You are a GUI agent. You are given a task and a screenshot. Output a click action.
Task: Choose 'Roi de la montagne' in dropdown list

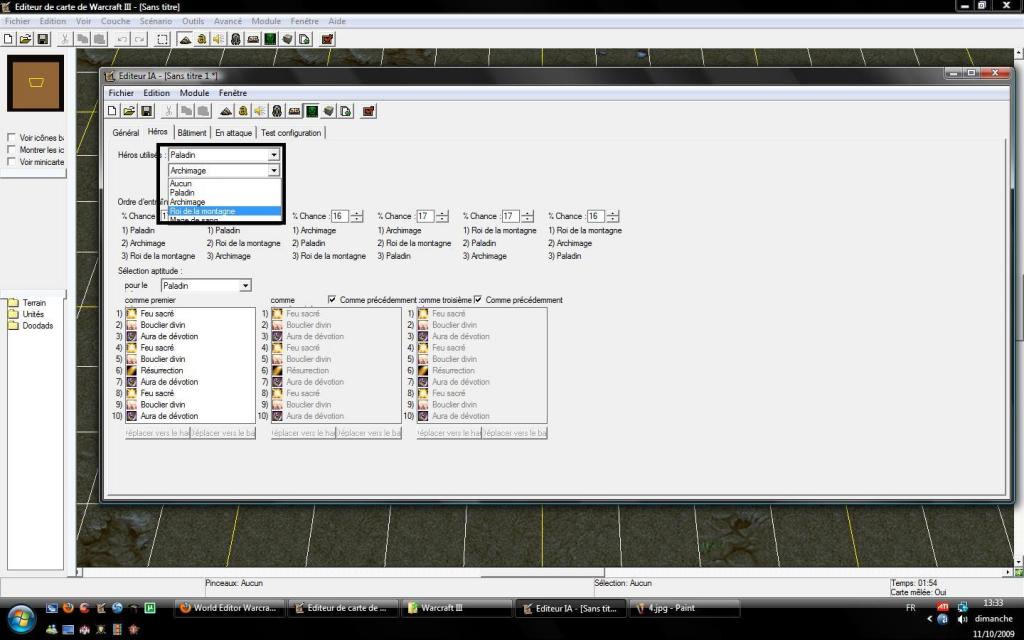[x=225, y=211]
